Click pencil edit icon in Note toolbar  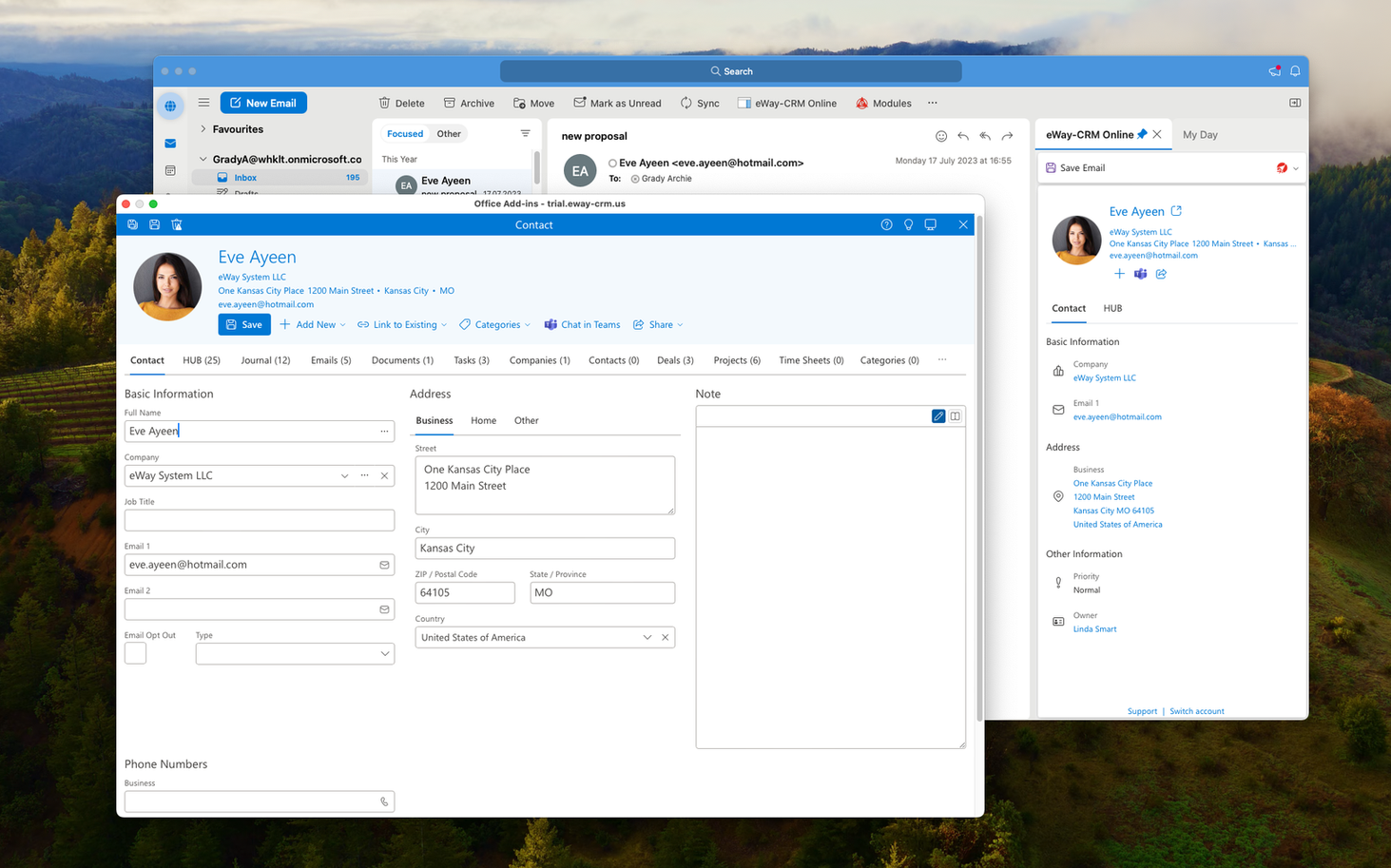click(938, 416)
